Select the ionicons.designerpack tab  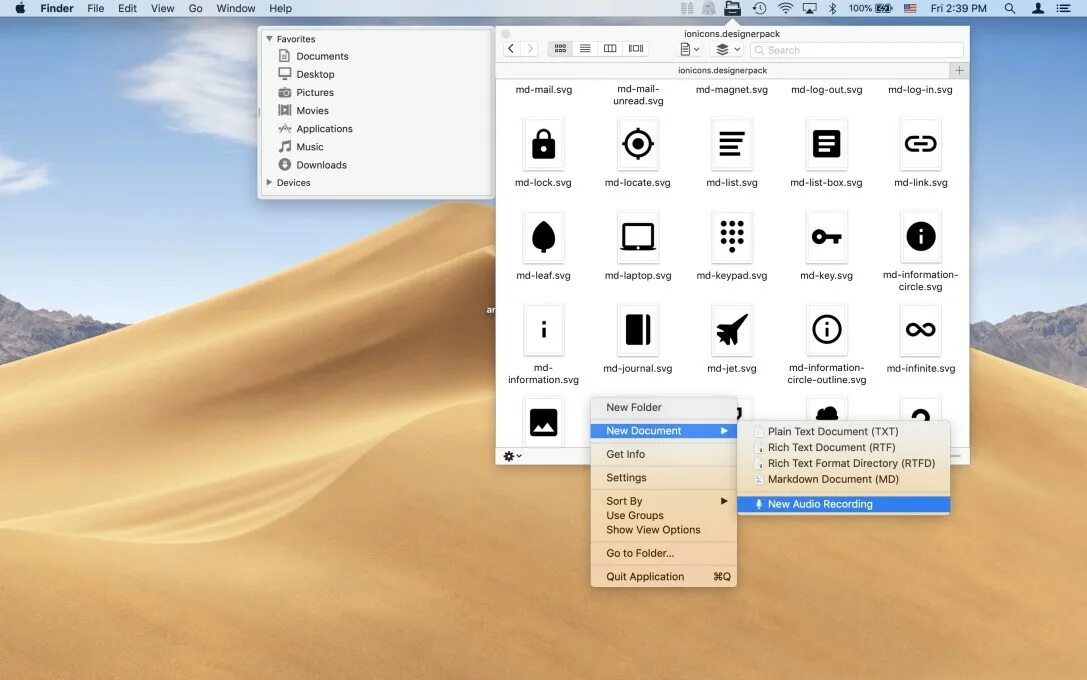tap(722, 70)
